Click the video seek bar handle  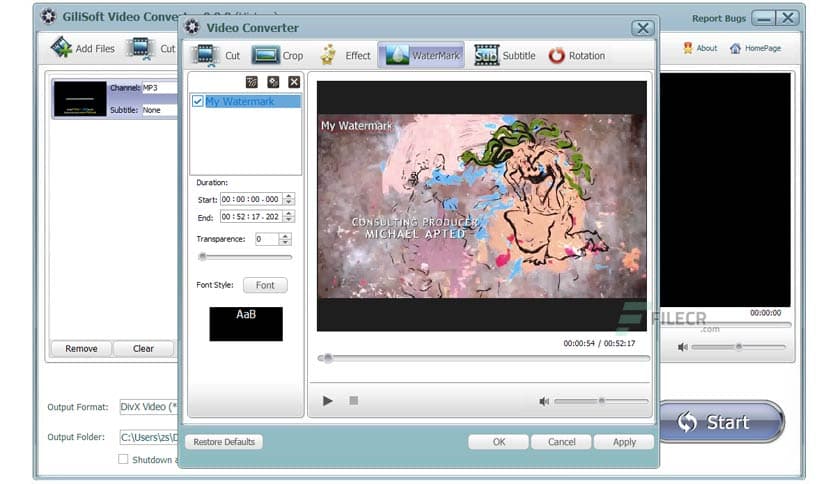[x=328, y=358]
